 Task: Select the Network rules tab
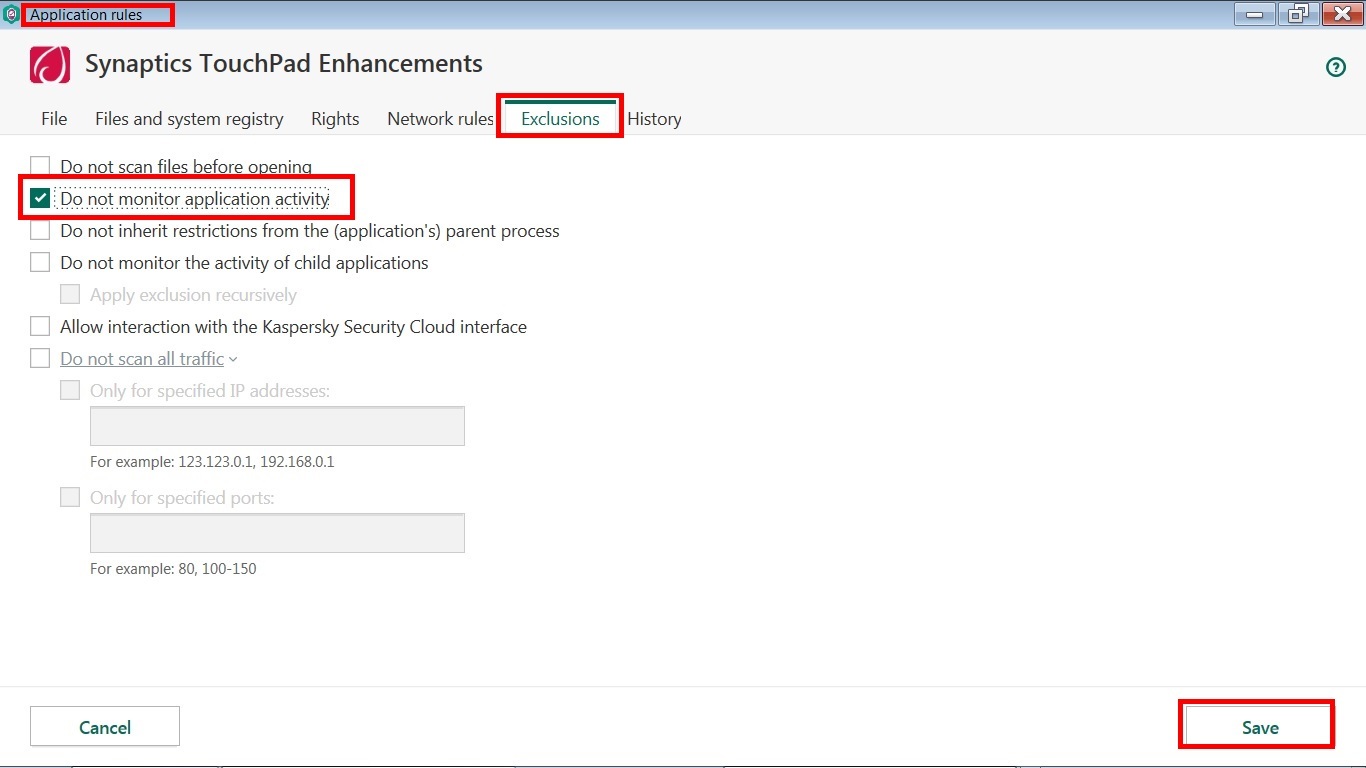point(441,119)
